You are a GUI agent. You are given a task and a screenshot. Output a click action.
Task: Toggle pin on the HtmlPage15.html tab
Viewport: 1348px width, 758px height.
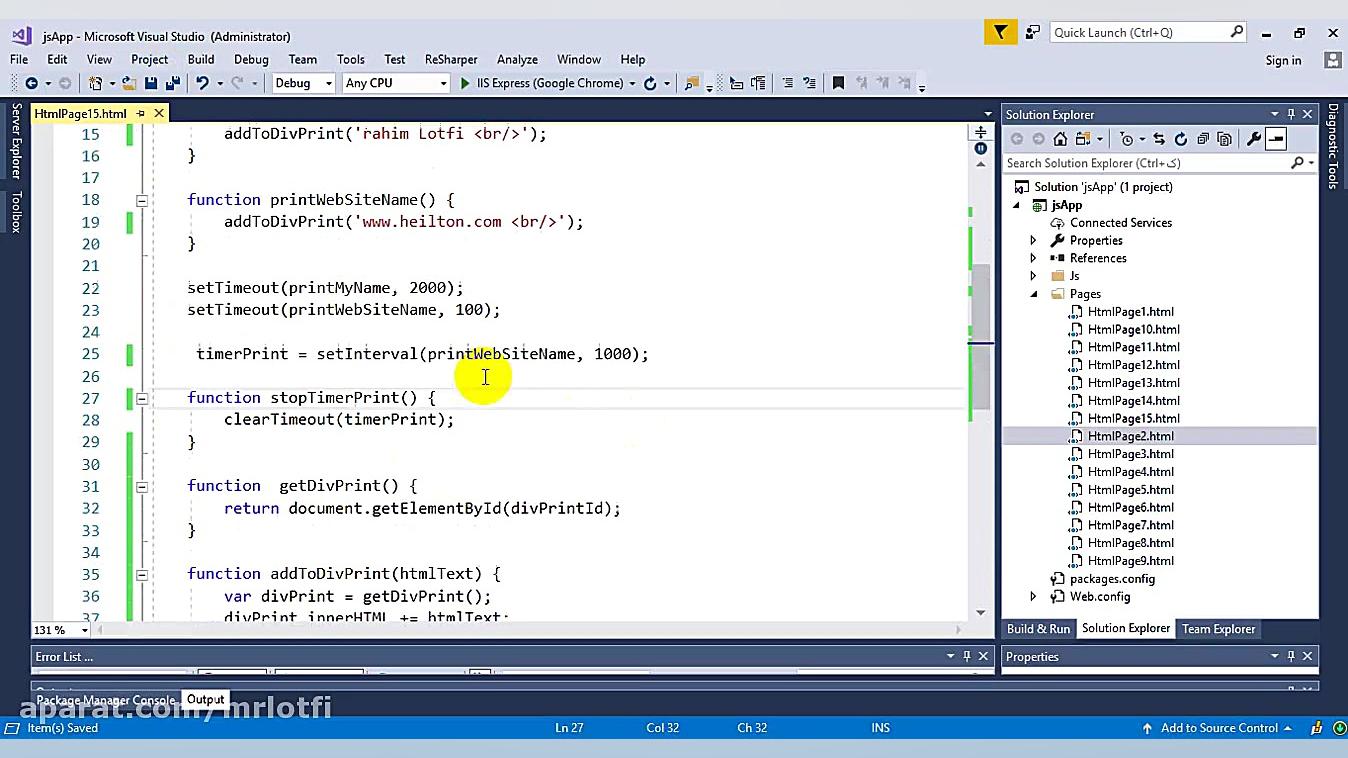[141, 114]
